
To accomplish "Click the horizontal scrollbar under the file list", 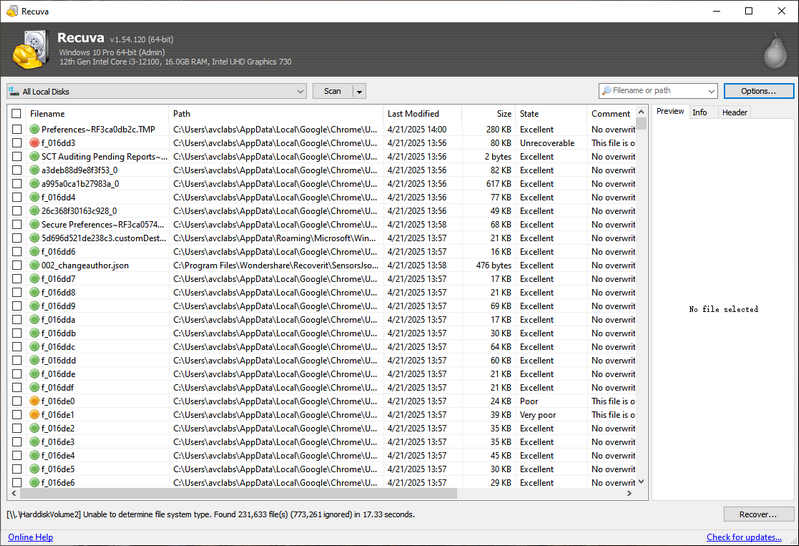I will pos(300,493).
